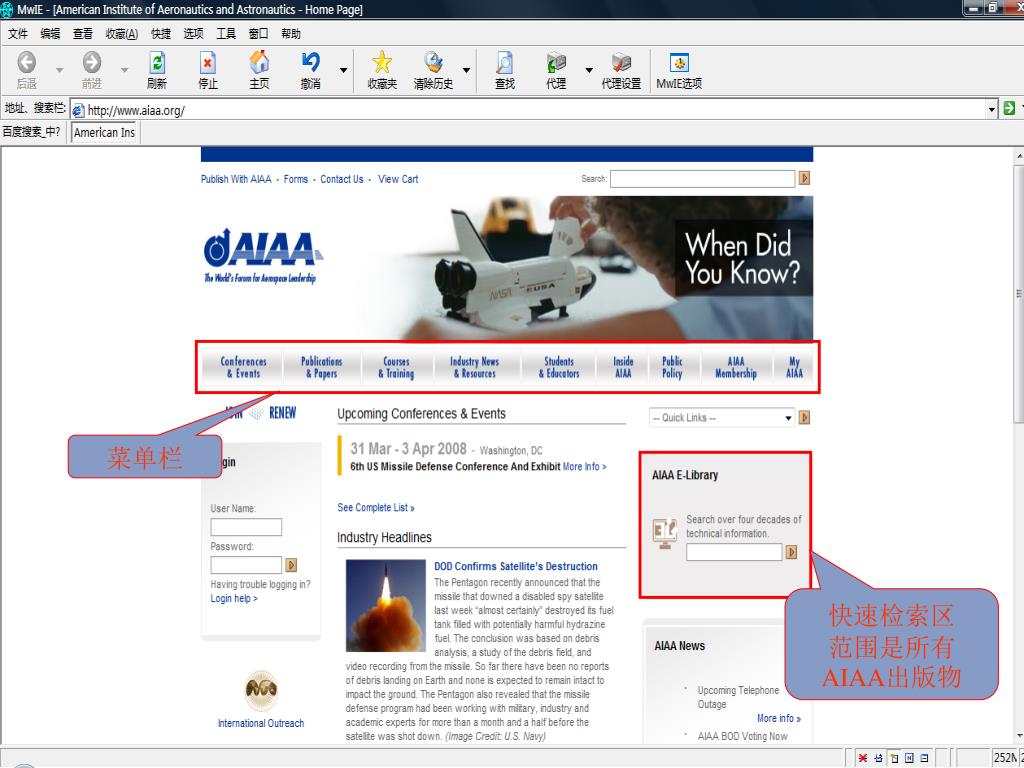Click the Forward (前进) toolbar icon
Image resolution: width=1024 pixels, height=768 pixels.
click(x=91, y=63)
